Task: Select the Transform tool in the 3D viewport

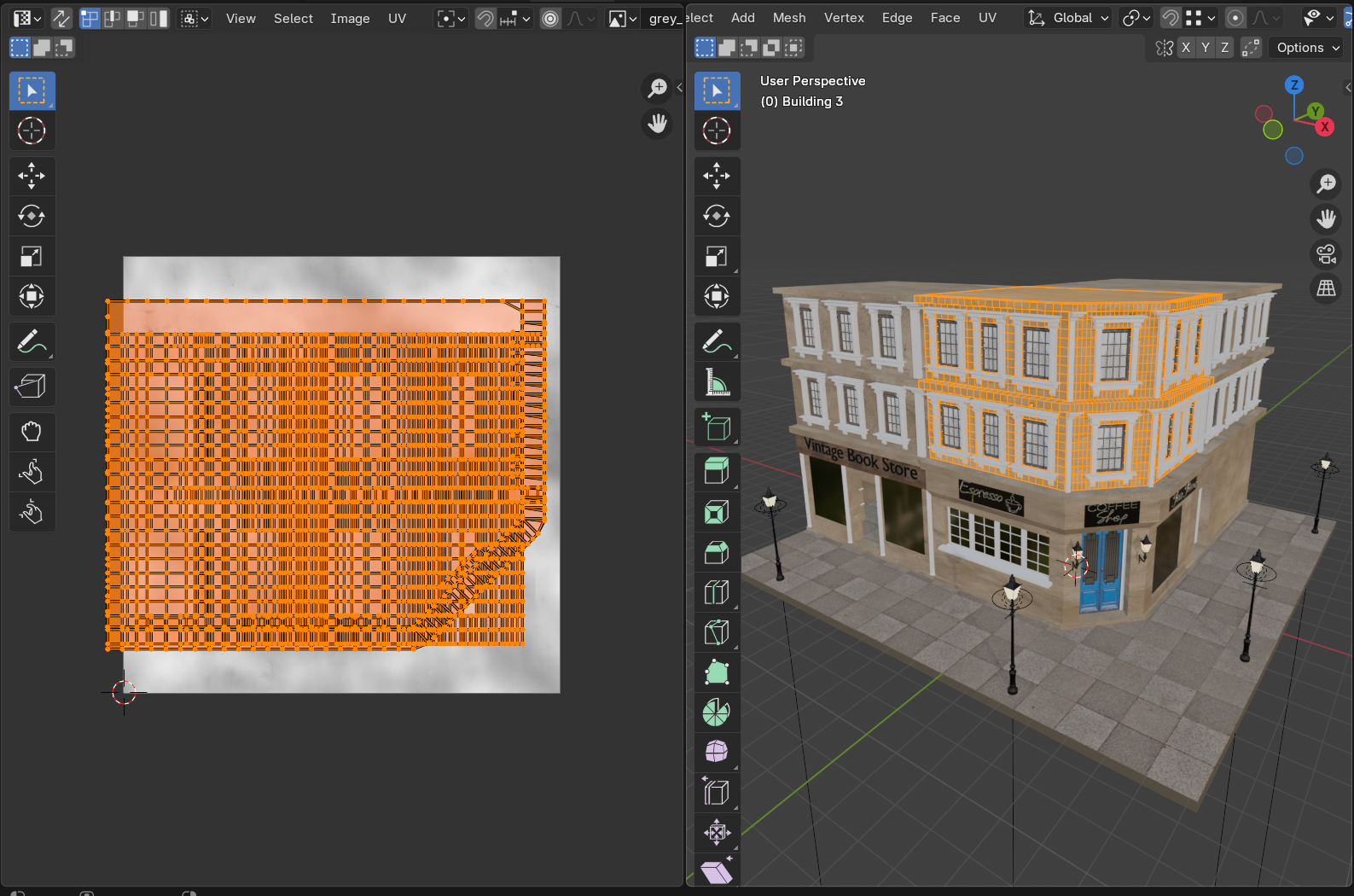Action: click(x=717, y=296)
